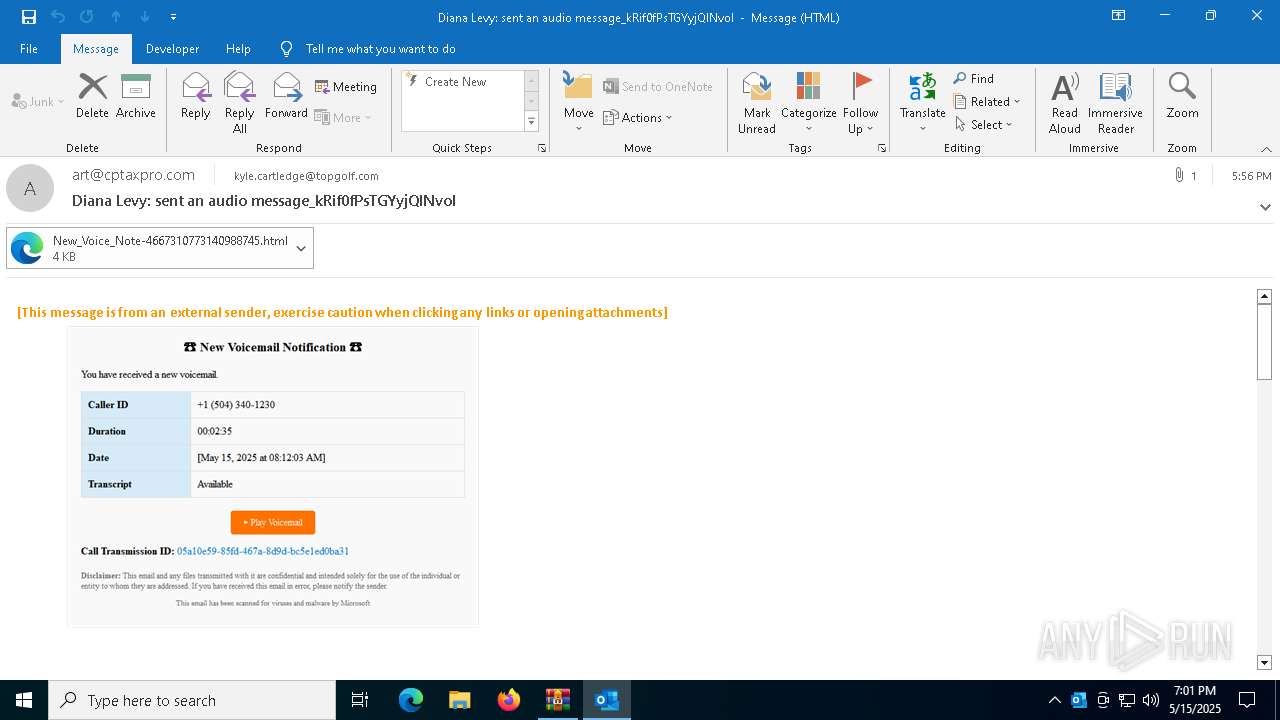
Task: Open Quick Steps dialog launcher
Action: (x=542, y=148)
